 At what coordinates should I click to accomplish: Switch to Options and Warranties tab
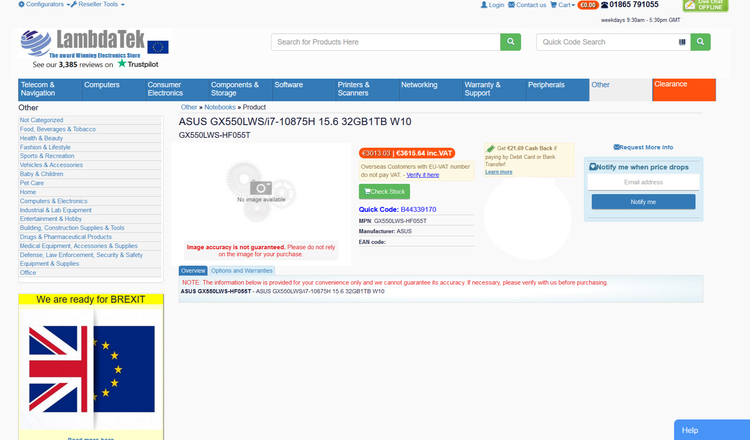tap(242, 271)
